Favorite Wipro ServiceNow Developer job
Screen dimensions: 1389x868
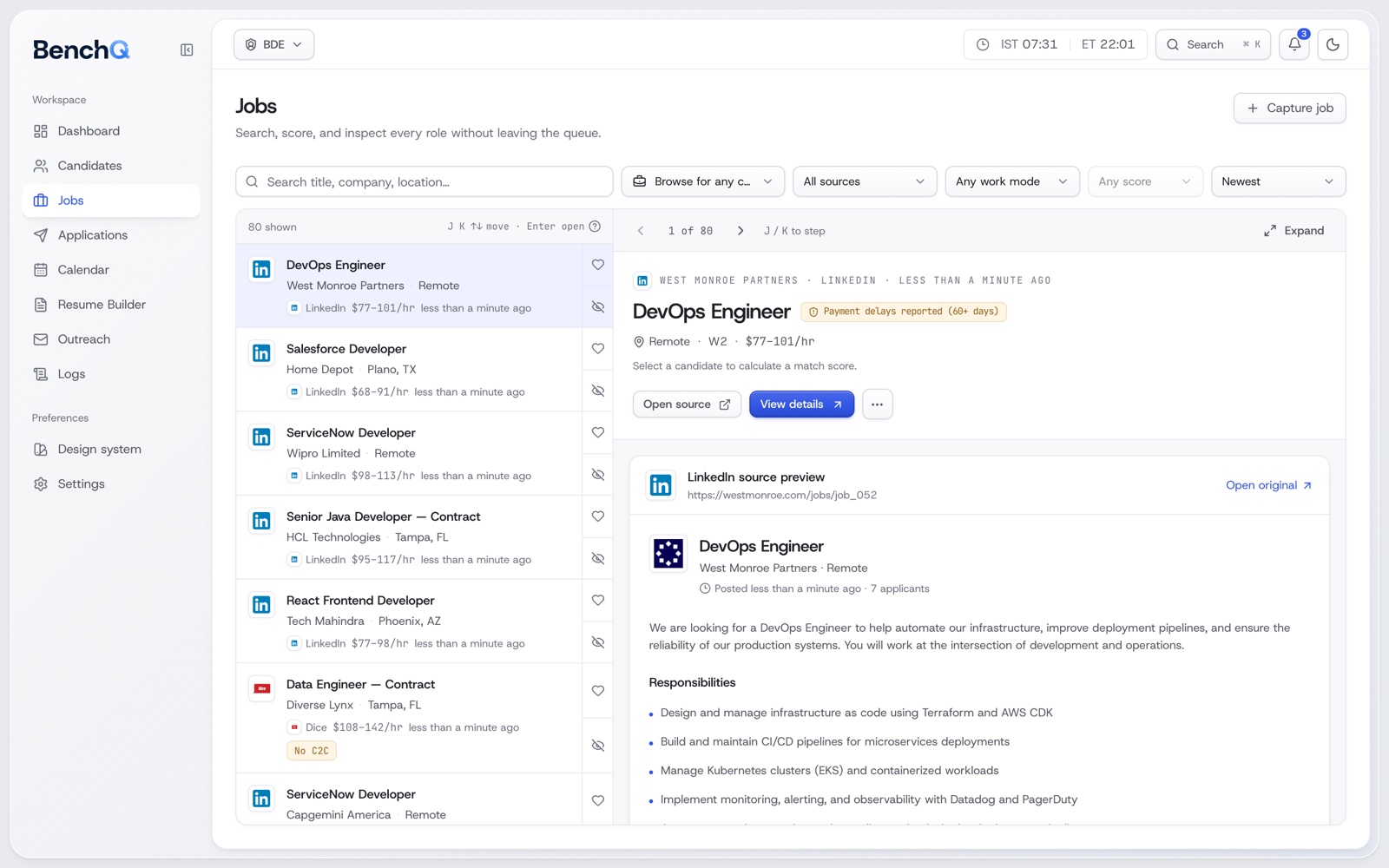598,432
